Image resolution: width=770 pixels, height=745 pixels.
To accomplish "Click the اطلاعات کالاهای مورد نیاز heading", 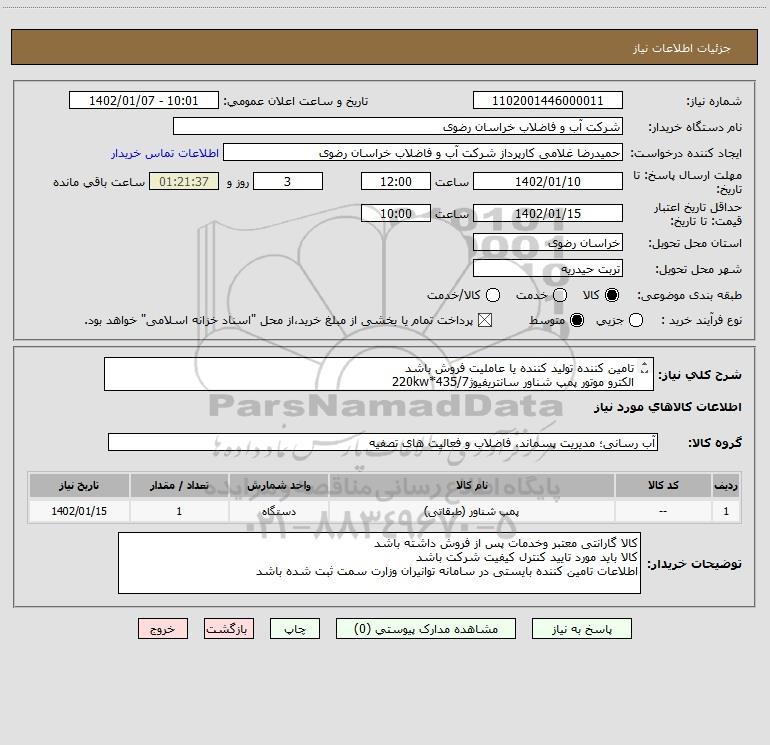I will point(667,407).
